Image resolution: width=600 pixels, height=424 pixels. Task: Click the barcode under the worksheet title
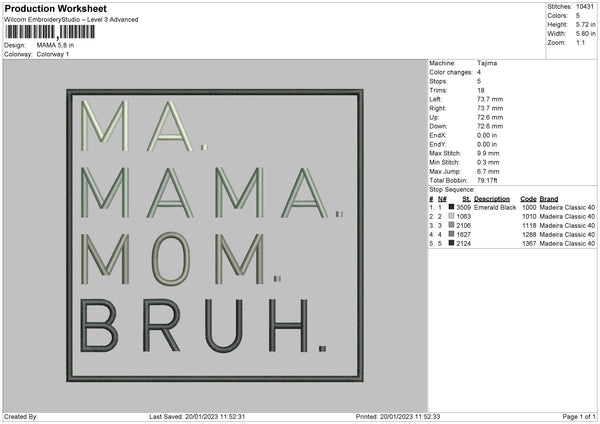tap(50, 32)
